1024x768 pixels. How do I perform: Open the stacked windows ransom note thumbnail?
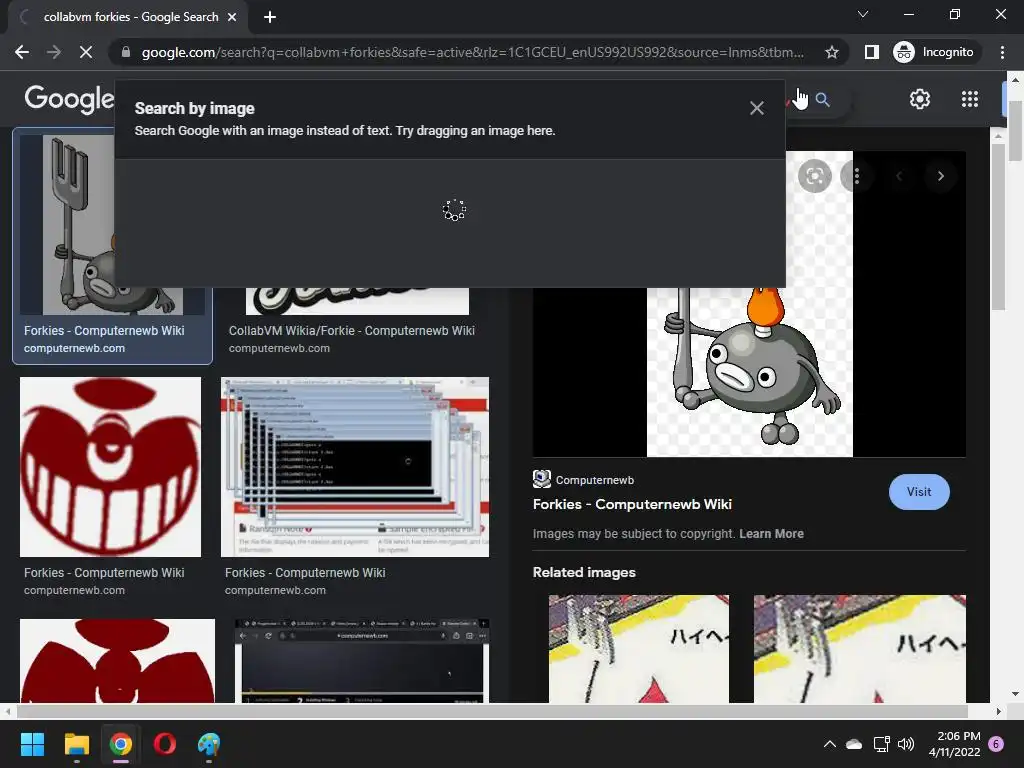point(355,467)
